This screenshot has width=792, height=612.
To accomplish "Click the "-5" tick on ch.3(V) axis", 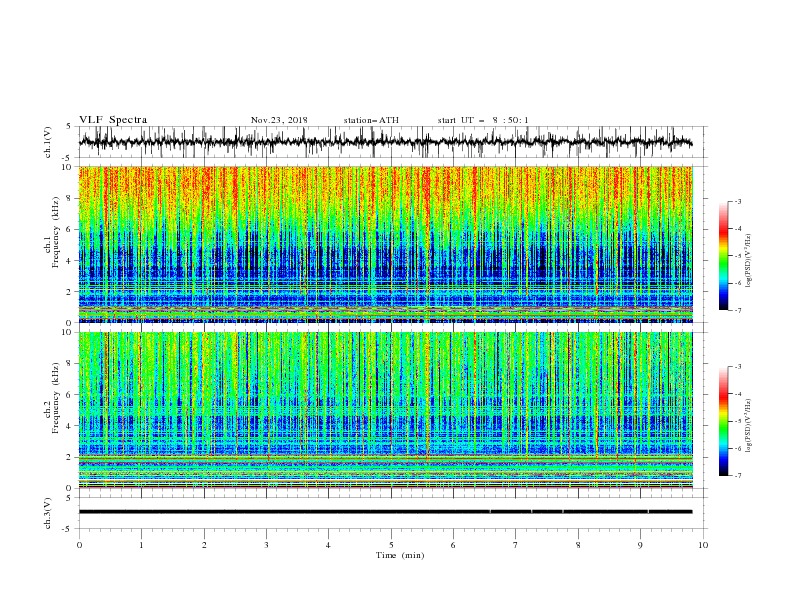I will point(68,529).
